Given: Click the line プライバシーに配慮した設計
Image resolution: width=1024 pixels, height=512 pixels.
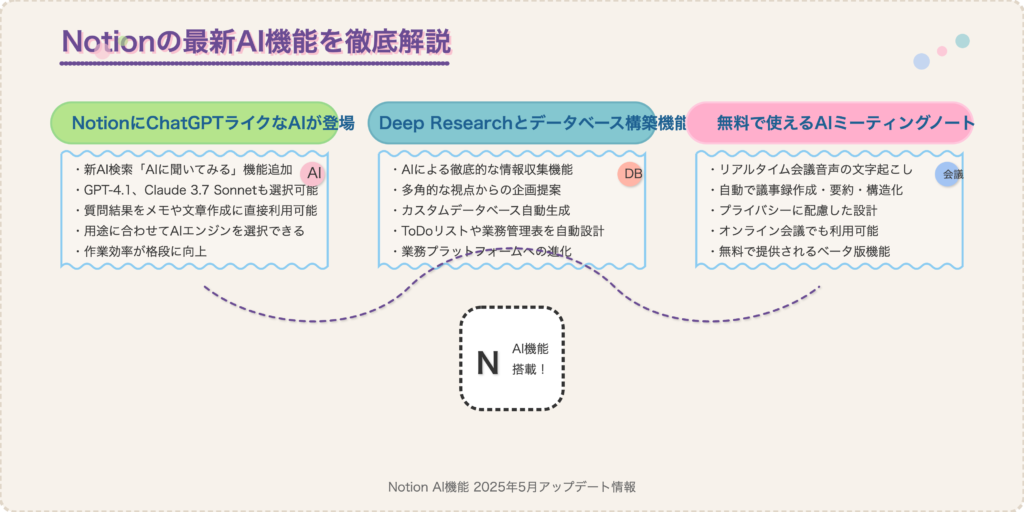Looking at the screenshot, I should point(793,211).
